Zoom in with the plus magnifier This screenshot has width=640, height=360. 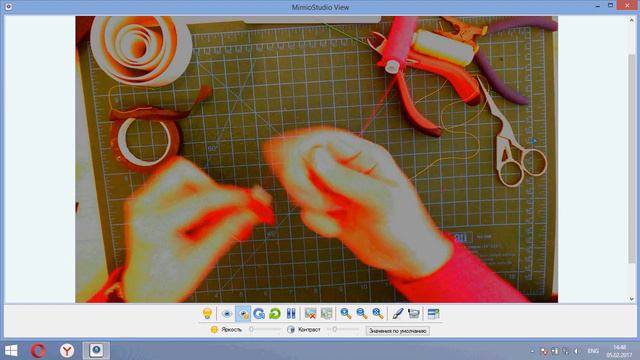346,313
